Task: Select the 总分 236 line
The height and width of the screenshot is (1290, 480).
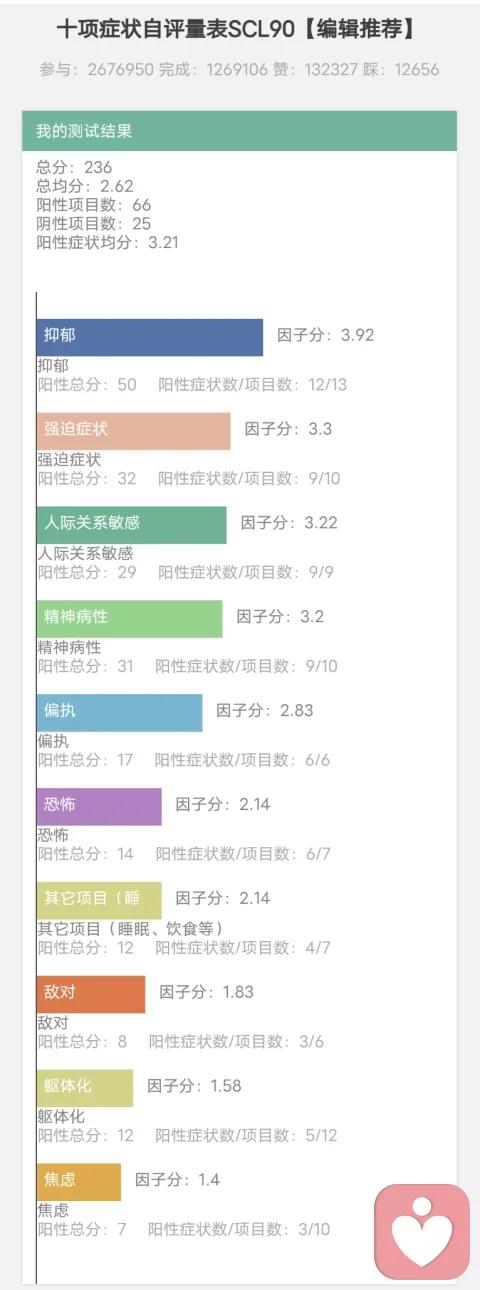Action: tap(74, 168)
